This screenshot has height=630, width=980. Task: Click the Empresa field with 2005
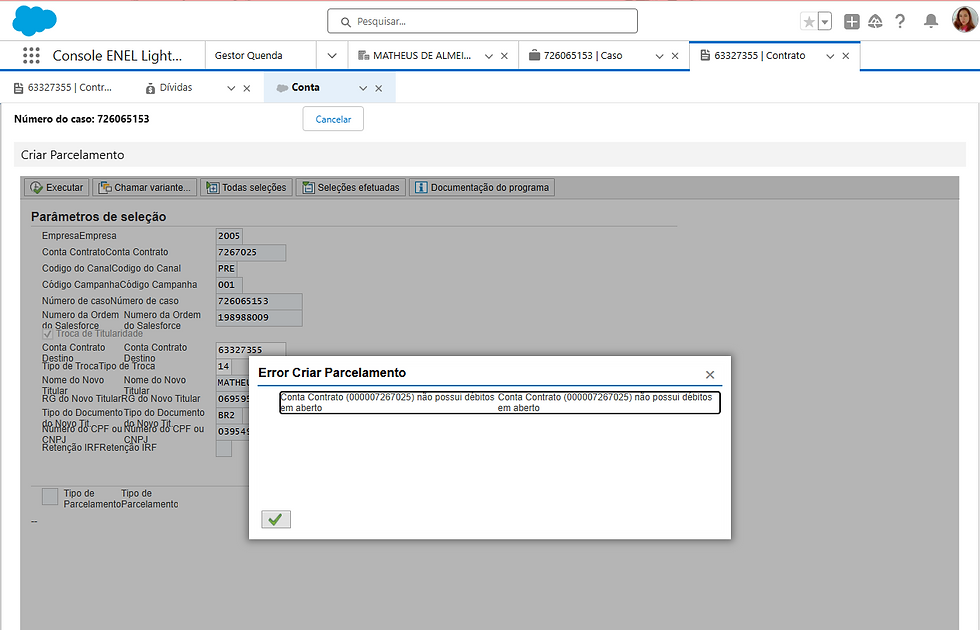229,236
